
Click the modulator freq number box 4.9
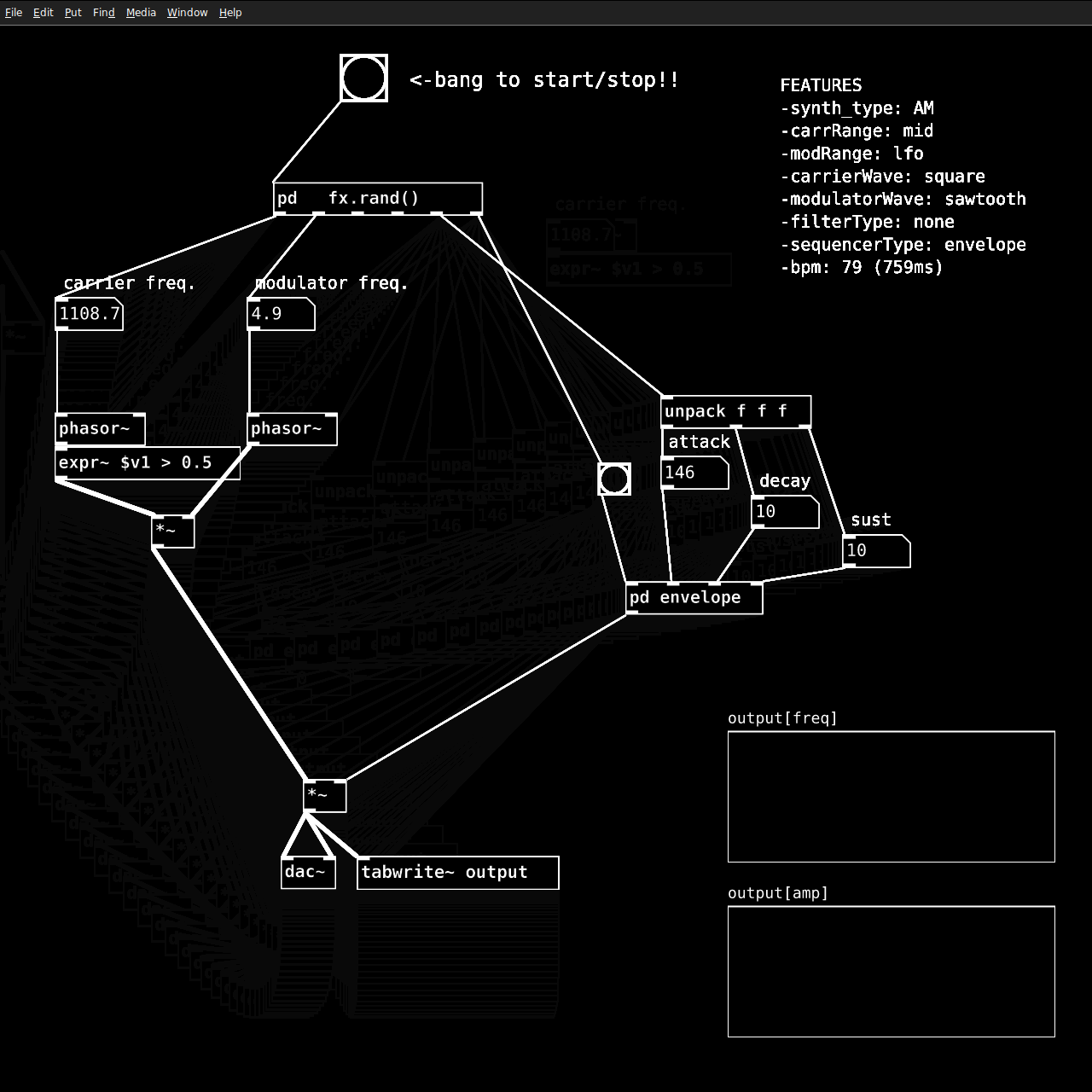click(x=282, y=314)
